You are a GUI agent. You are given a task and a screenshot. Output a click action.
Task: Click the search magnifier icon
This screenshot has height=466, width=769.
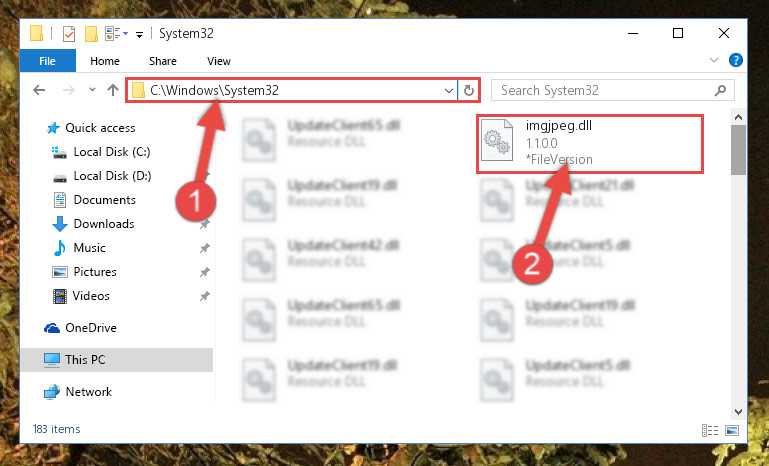(x=720, y=90)
